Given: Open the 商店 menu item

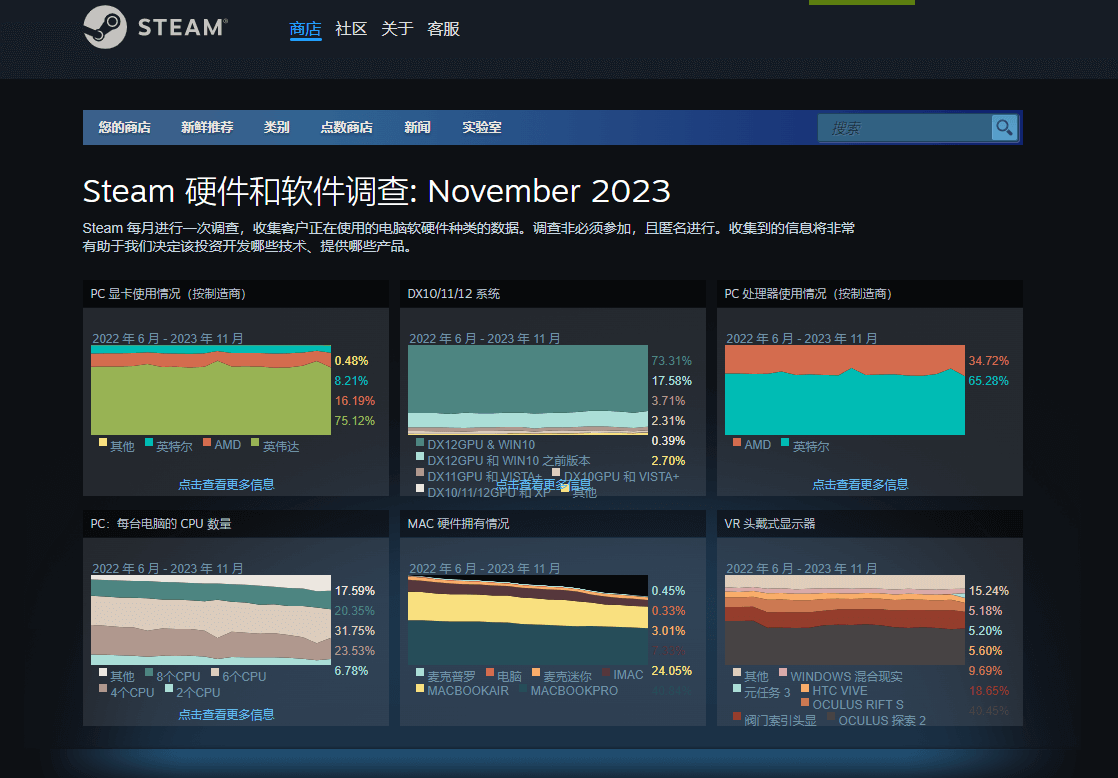Looking at the screenshot, I should tap(305, 29).
